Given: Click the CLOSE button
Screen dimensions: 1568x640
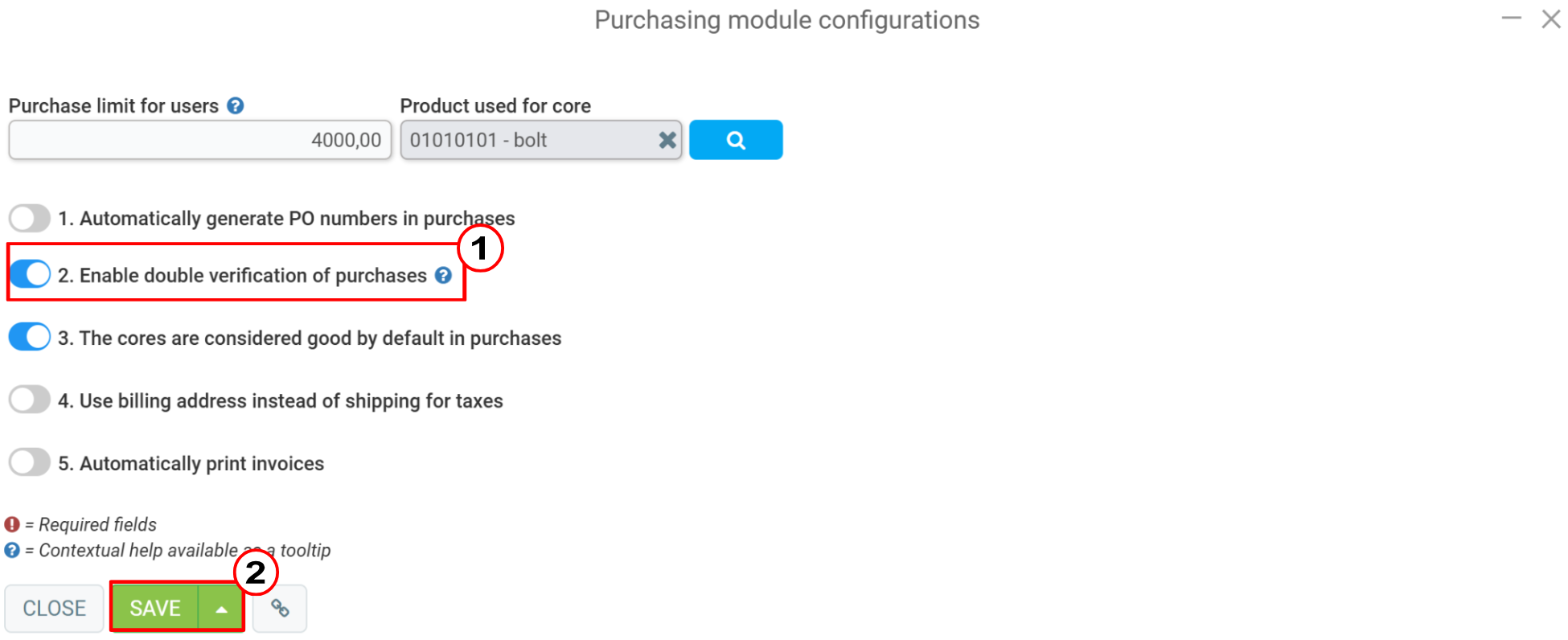Looking at the screenshot, I should tap(53, 608).
